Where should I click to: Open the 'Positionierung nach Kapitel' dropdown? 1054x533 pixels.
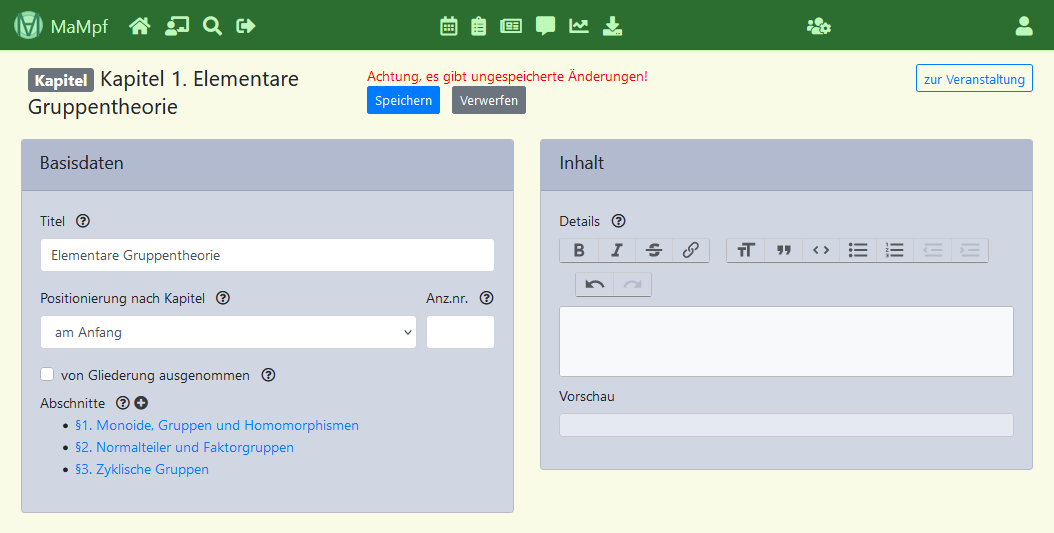(x=228, y=332)
